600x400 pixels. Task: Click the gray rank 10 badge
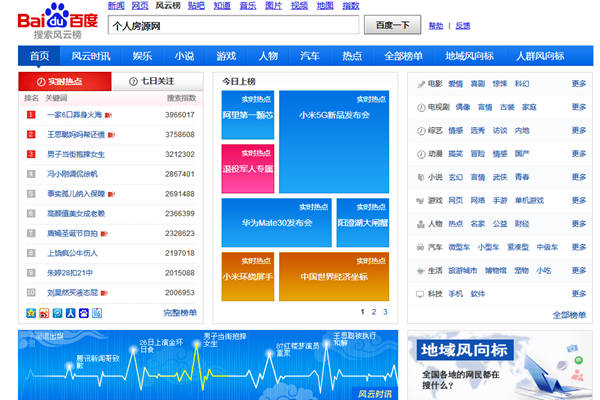click(31, 292)
